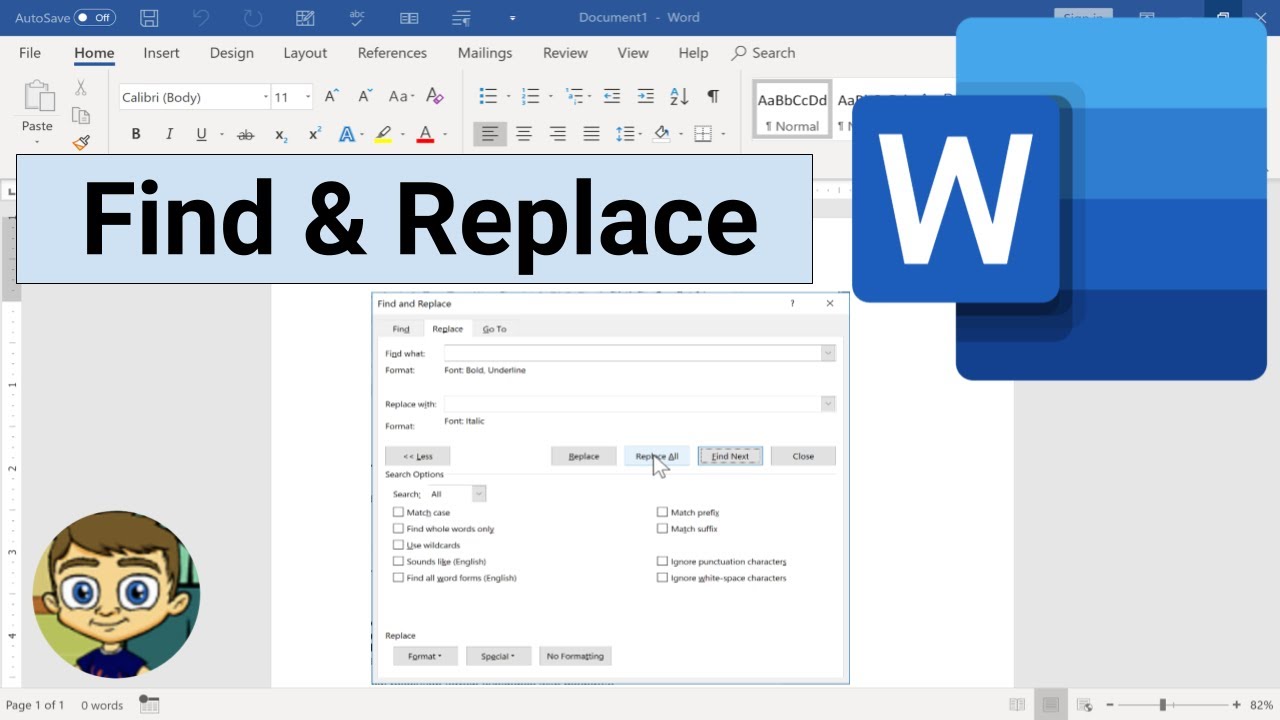Click the spelling check abc icon
Screen dimensions: 1280x720
(x=357, y=18)
